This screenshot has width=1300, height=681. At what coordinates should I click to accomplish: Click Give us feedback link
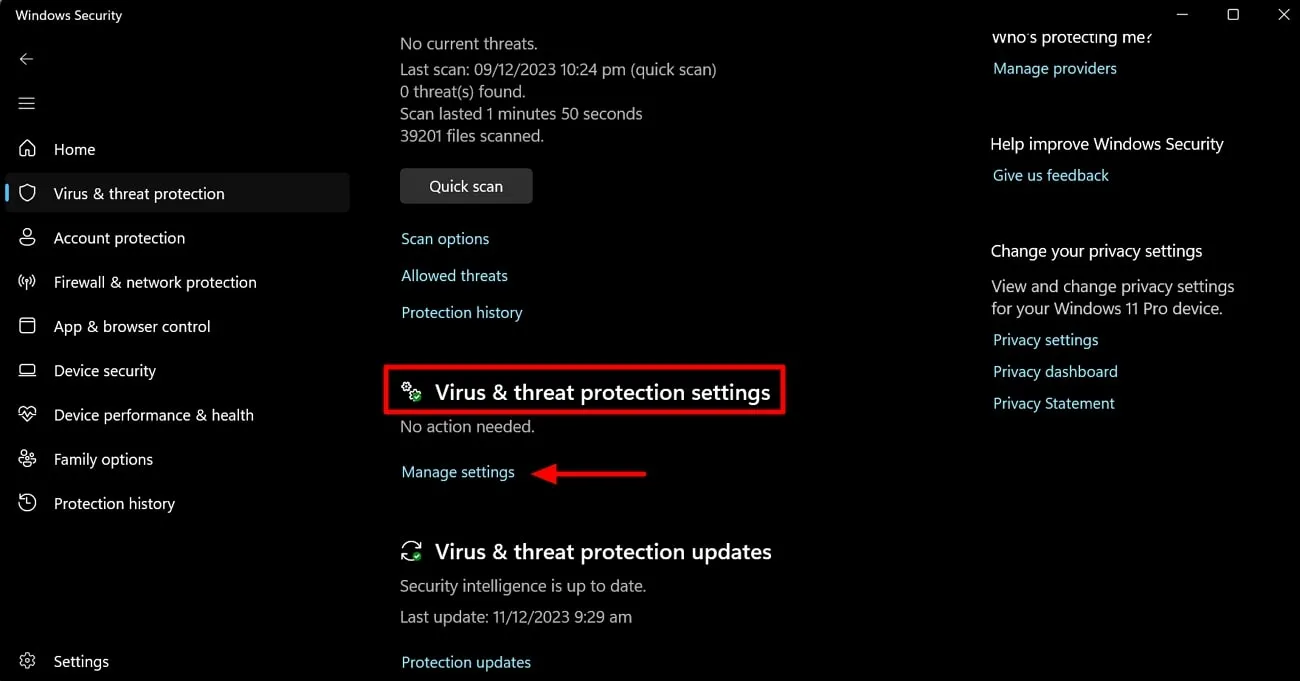1050,175
